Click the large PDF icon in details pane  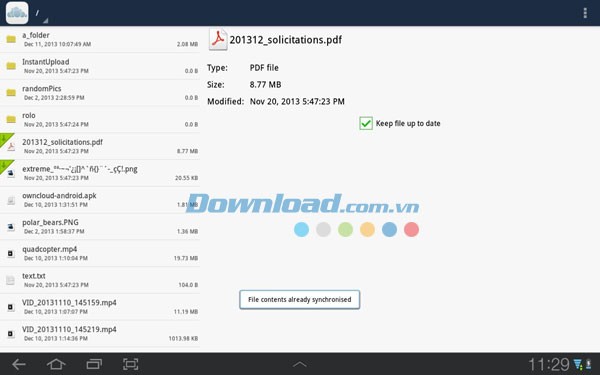tap(218, 39)
